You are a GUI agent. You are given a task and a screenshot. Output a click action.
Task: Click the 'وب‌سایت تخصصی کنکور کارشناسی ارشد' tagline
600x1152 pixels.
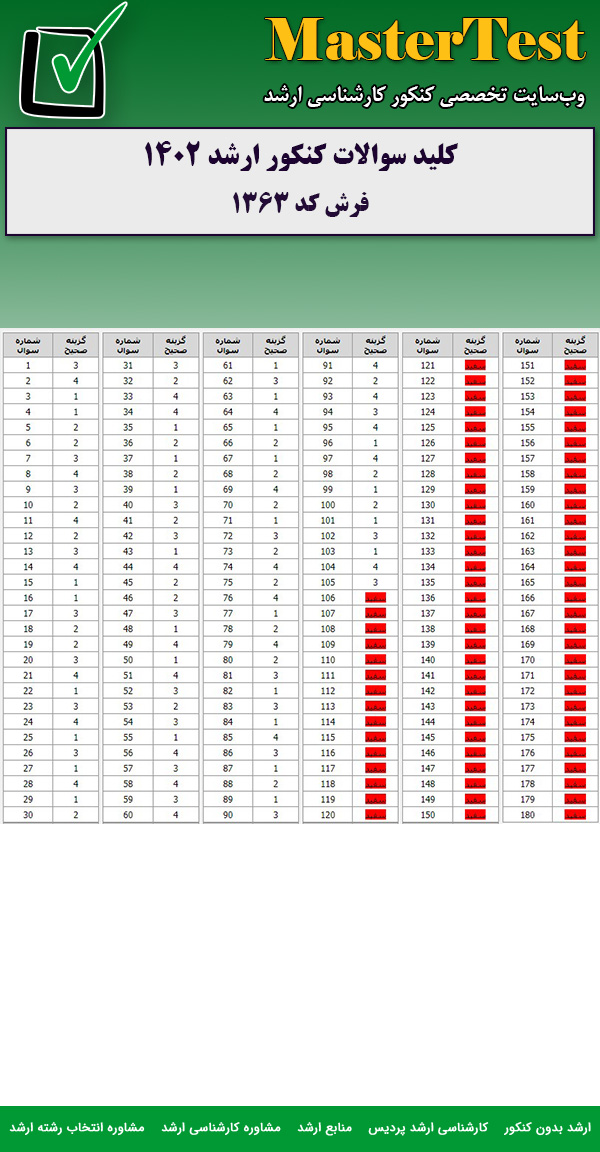pyautogui.click(x=424, y=95)
